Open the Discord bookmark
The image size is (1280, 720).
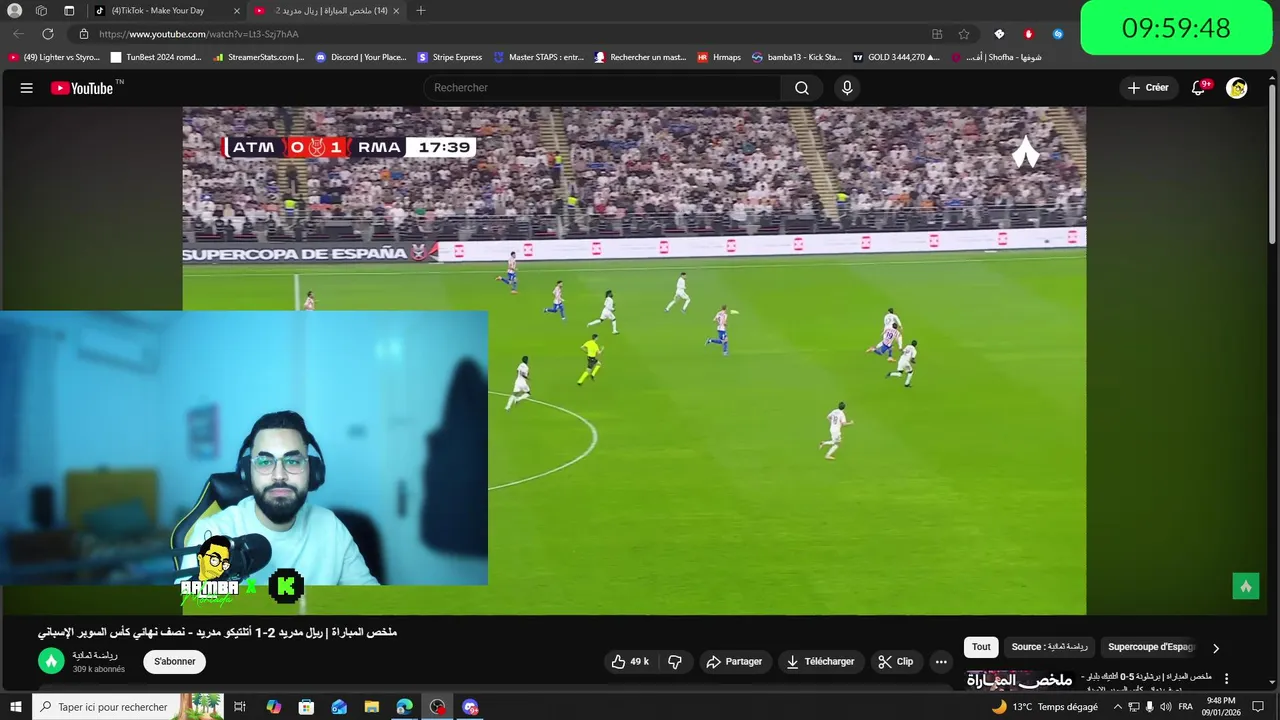tap(361, 57)
